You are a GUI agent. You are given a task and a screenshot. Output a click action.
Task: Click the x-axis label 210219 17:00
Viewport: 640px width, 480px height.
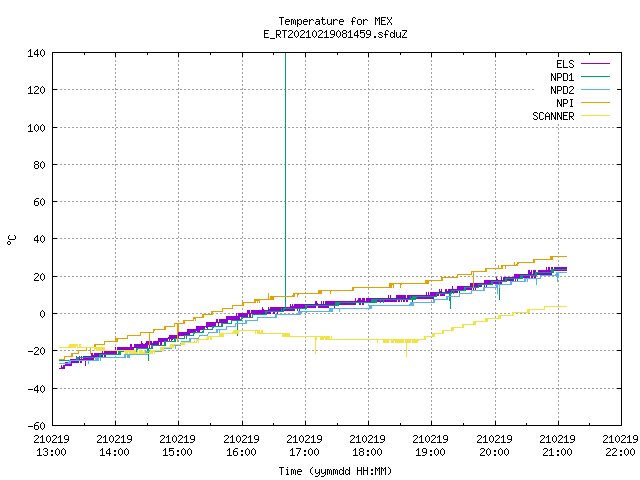click(304, 446)
